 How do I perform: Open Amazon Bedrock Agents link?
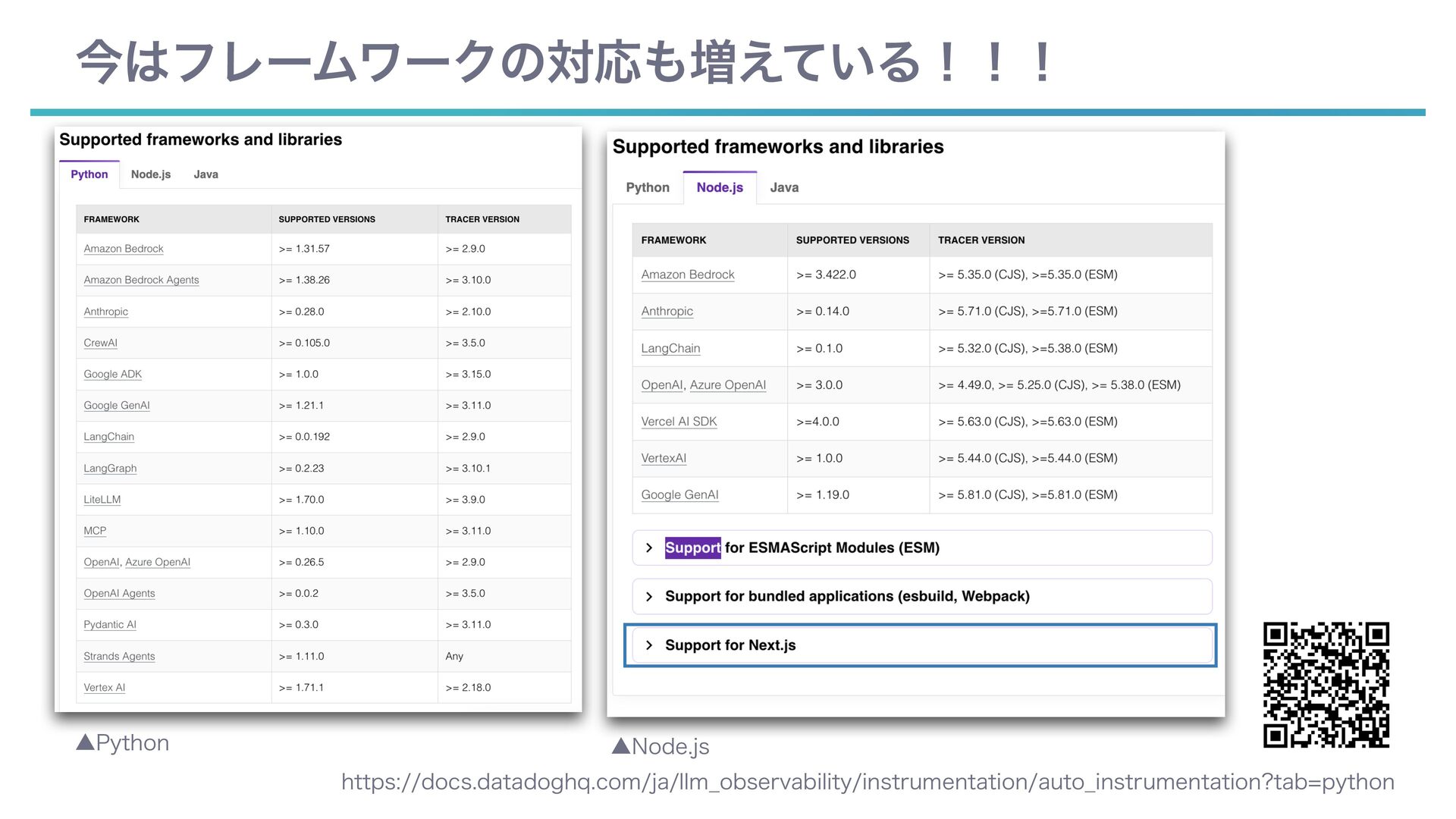(141, 280)
